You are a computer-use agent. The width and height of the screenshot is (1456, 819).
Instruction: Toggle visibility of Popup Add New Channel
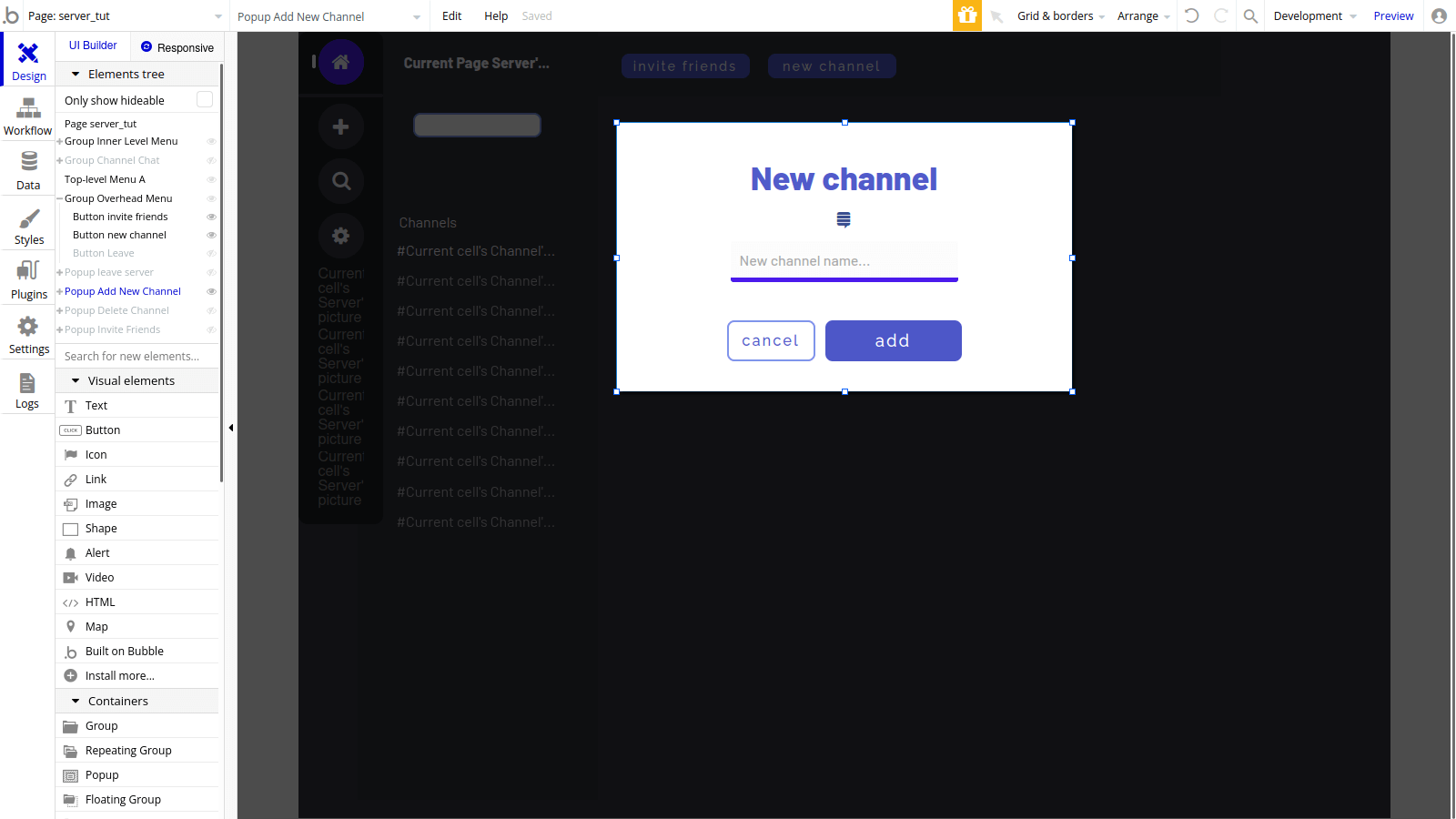[211, 291]
